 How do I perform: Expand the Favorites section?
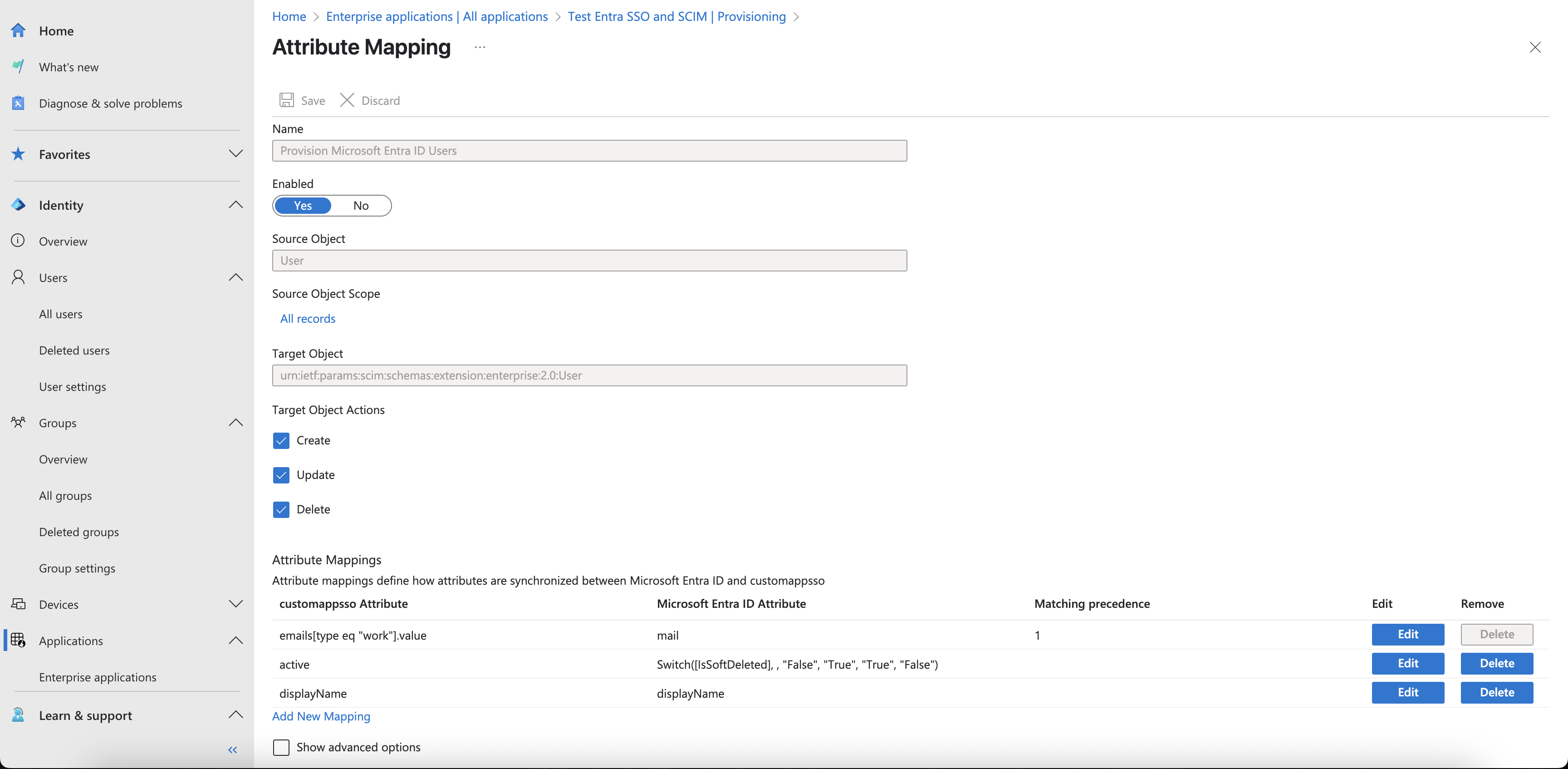[235, 153]
